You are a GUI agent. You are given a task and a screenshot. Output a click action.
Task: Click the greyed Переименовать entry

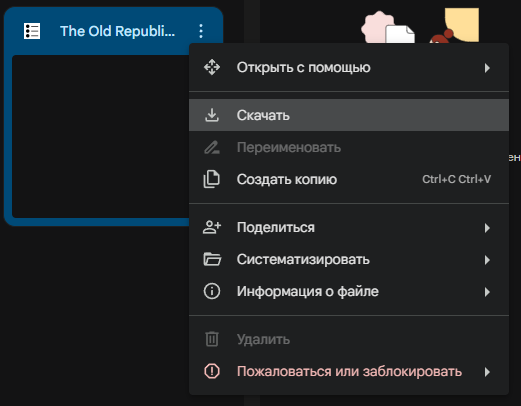pos(349,147)
